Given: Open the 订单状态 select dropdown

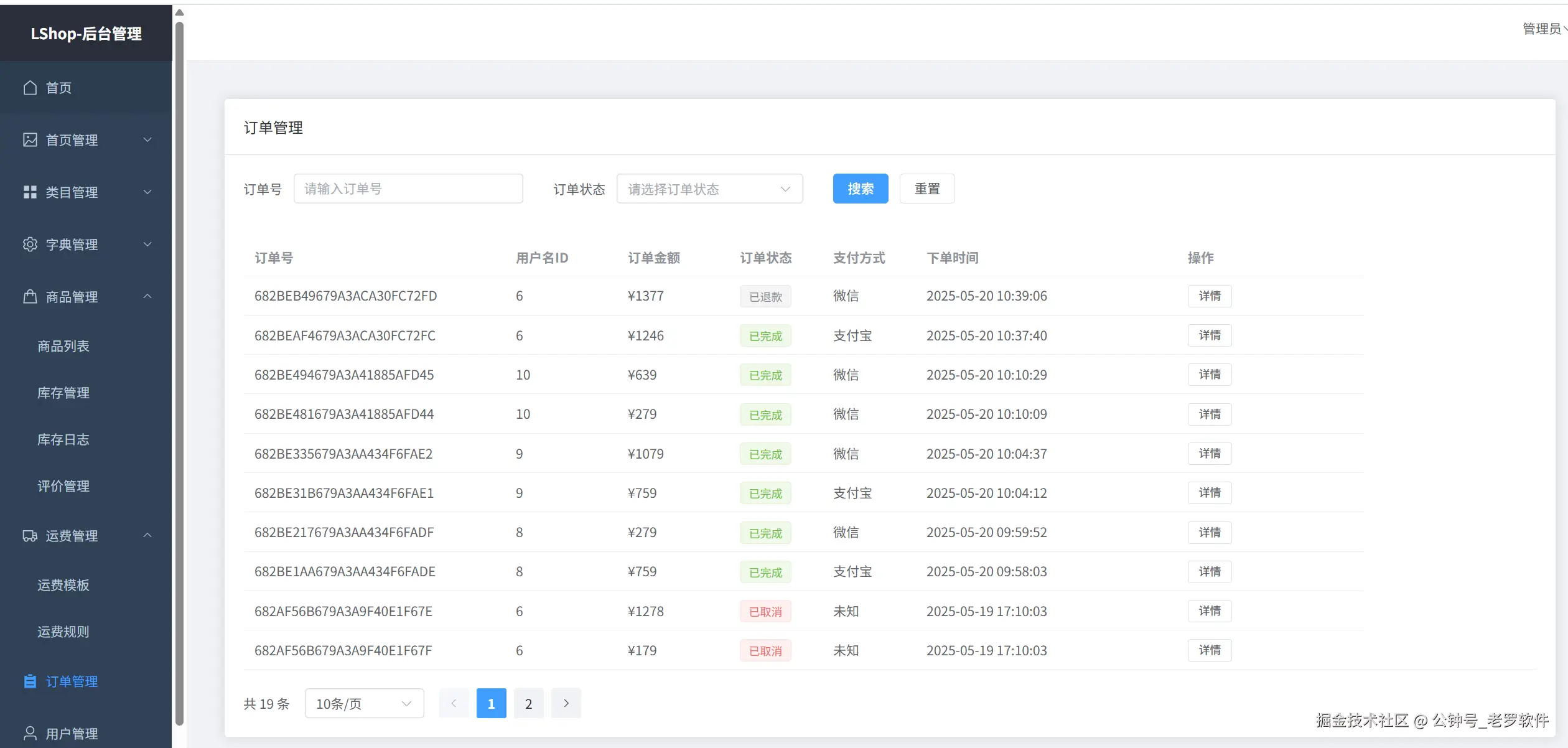Looking at the screenshot, I should coord(709,189).
